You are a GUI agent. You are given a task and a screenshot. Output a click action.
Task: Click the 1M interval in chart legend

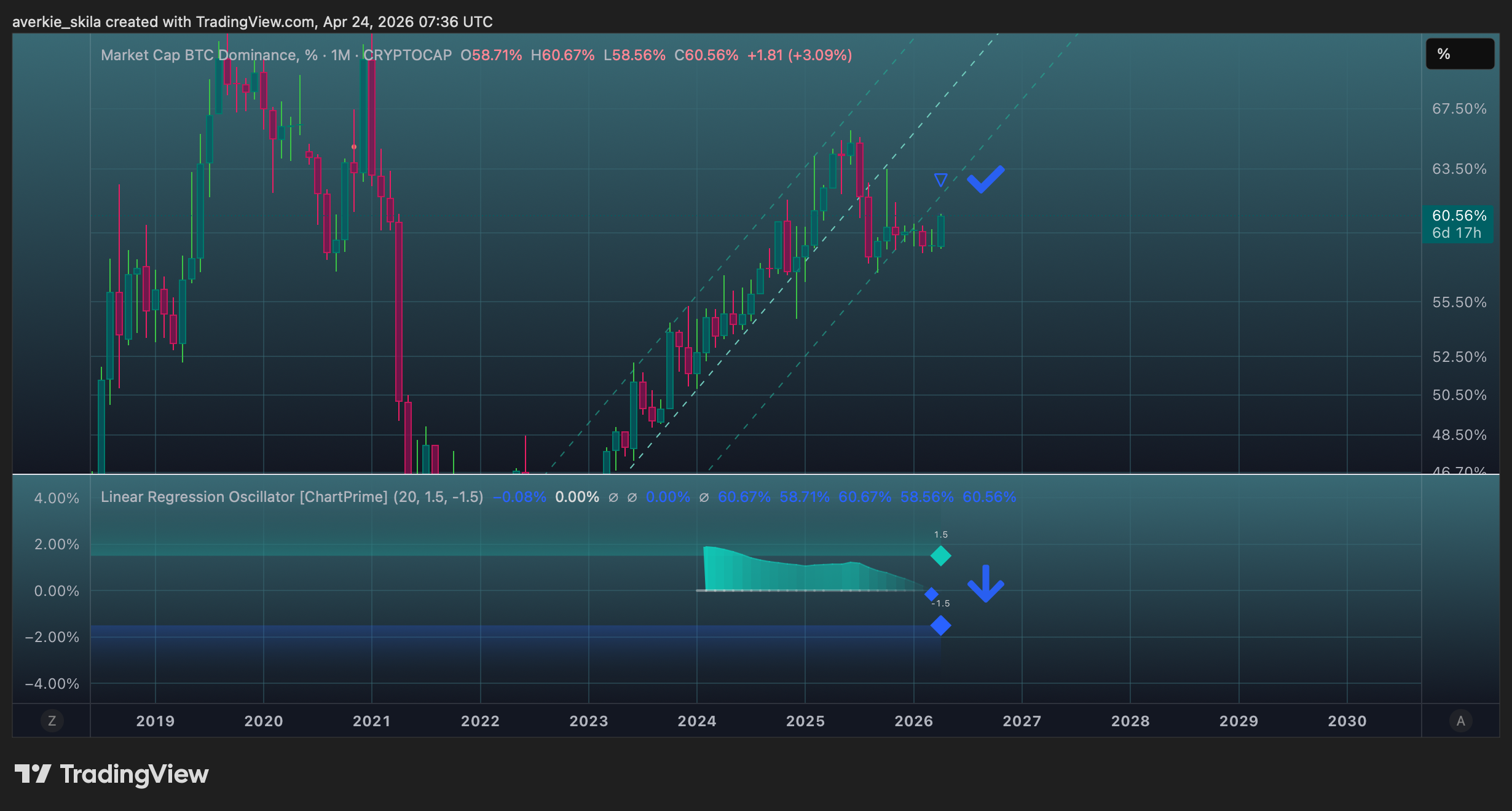341,55
